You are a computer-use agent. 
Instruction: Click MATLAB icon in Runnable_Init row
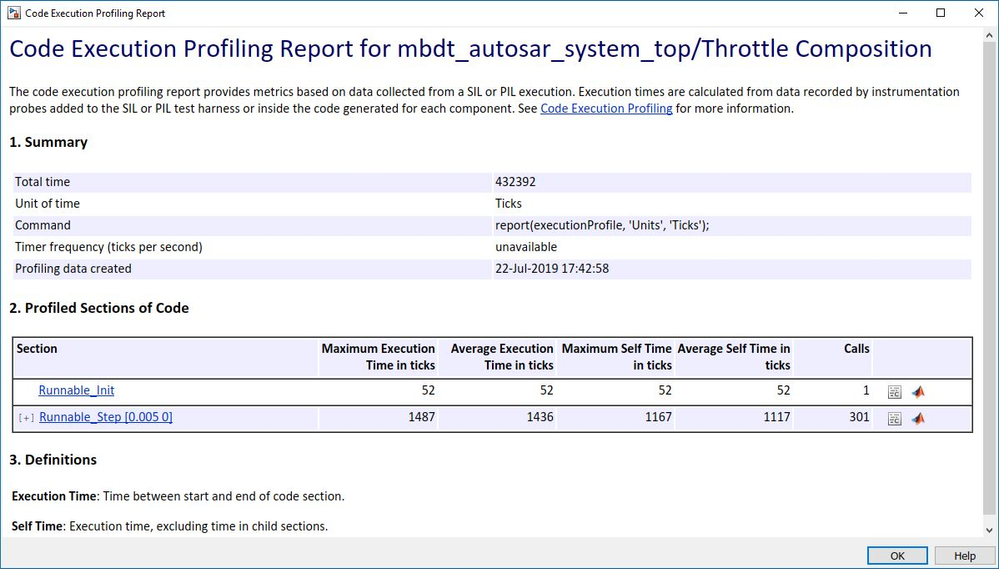click(x=917, y=392)
